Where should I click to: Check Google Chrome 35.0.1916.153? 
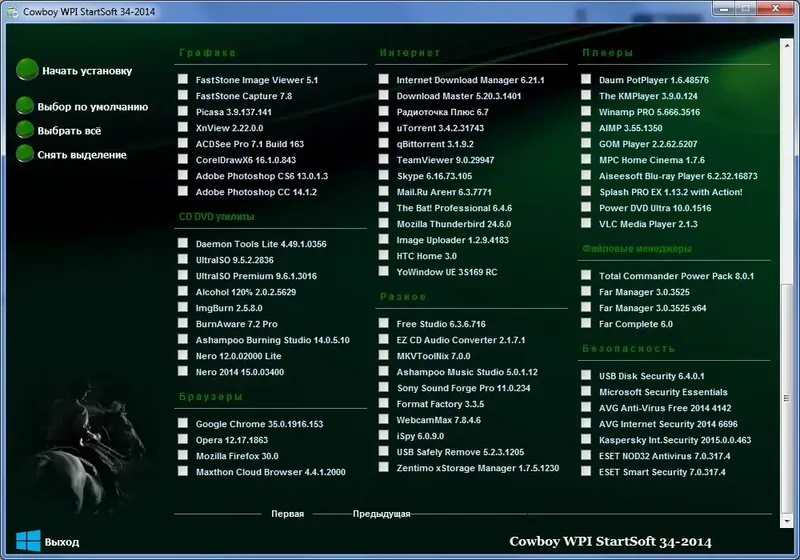point(183,423)
